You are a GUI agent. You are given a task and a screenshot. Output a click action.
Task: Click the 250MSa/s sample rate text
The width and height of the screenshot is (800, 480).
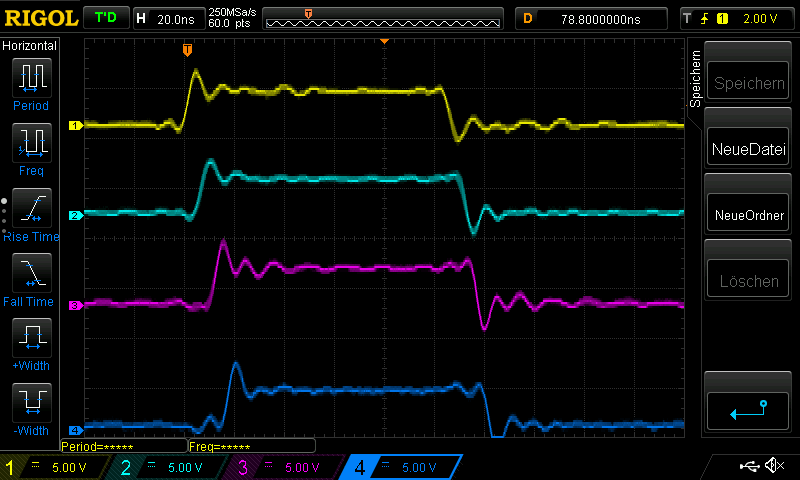point(232,12)
